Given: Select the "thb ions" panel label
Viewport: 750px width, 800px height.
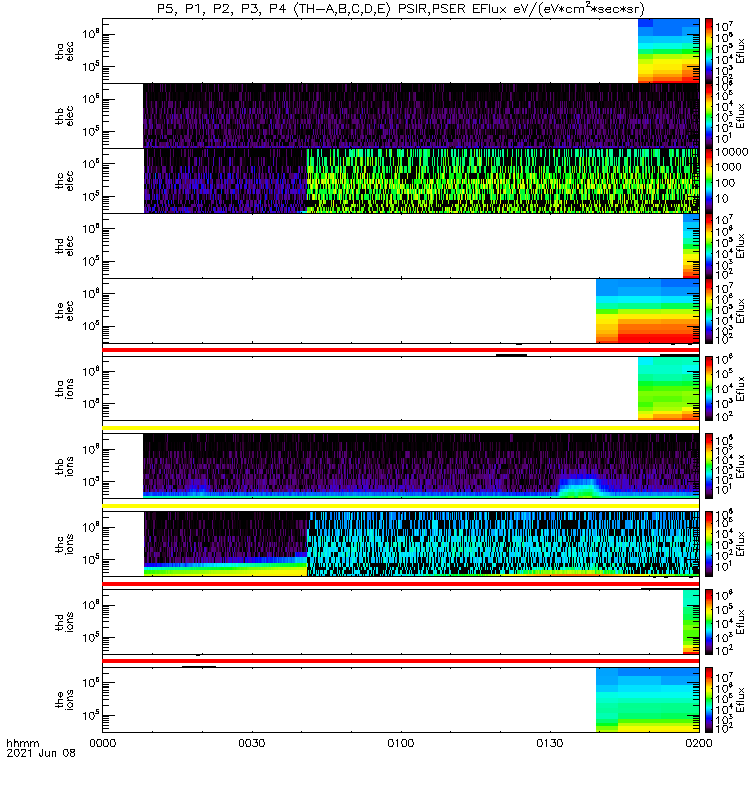Looking at the screenshot, I should (64, 466).
